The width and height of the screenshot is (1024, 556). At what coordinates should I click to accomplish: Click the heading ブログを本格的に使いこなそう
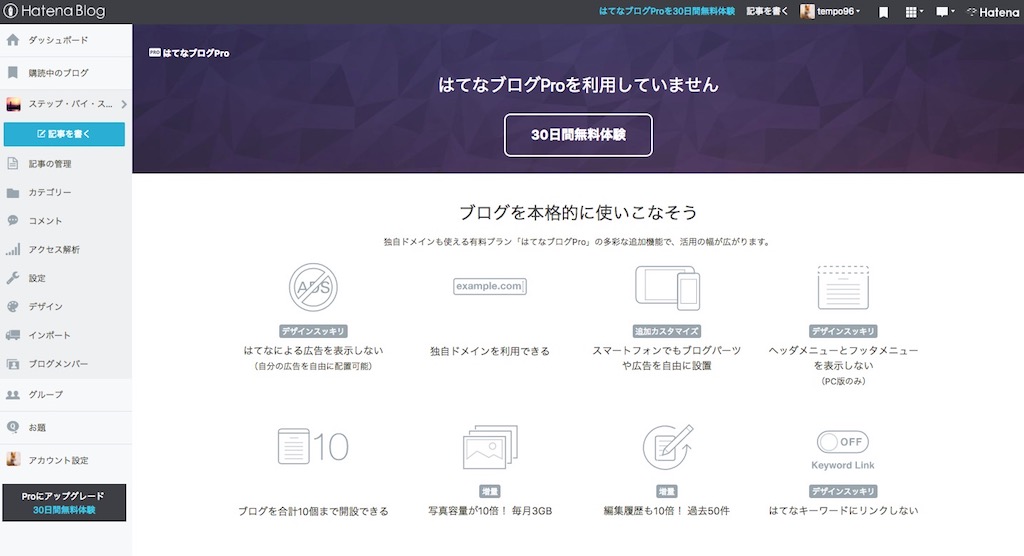tap(578, 212)
